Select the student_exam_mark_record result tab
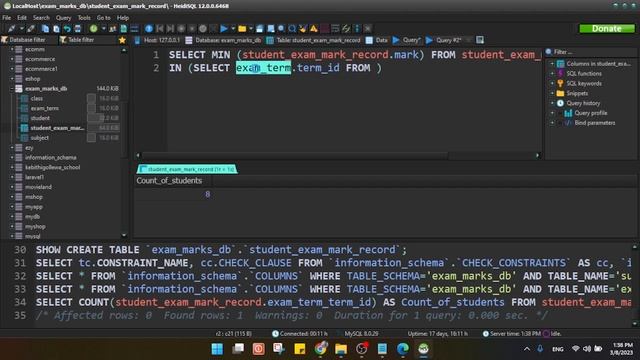640x360 pixels. 187,169
